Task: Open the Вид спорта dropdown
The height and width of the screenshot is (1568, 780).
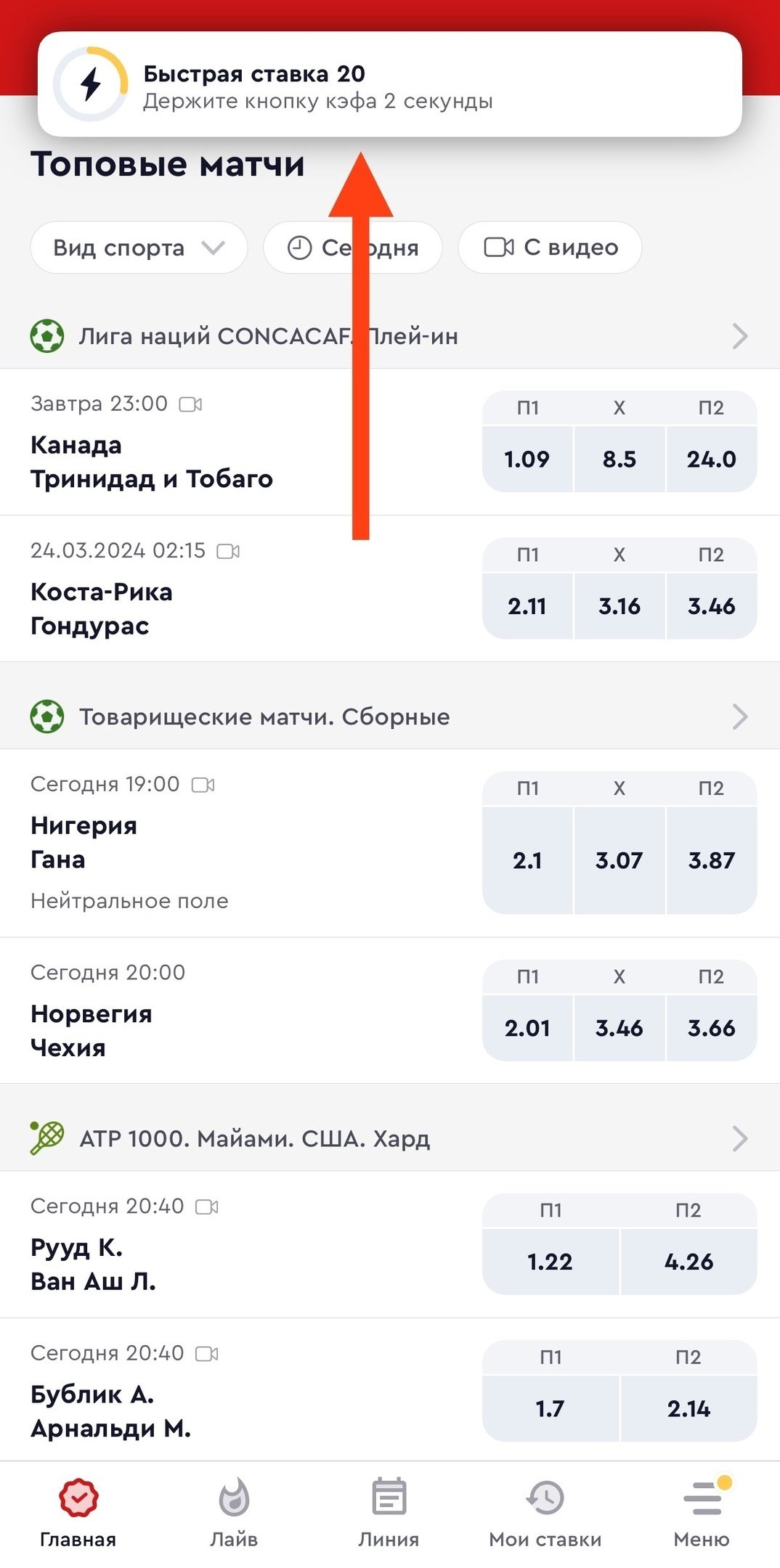Action: pos(139,248)
